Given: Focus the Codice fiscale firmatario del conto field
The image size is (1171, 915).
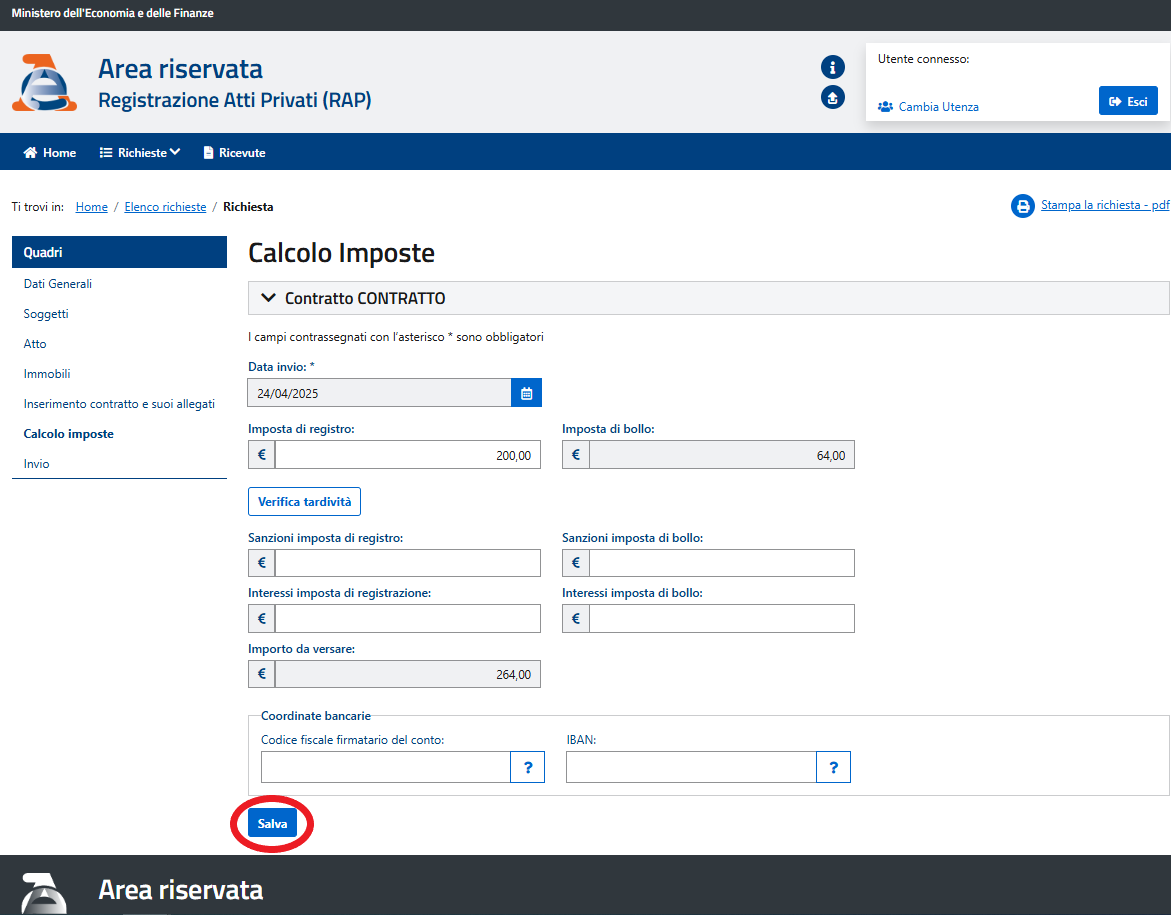Looking at the screenshot, I should point(386,767).
